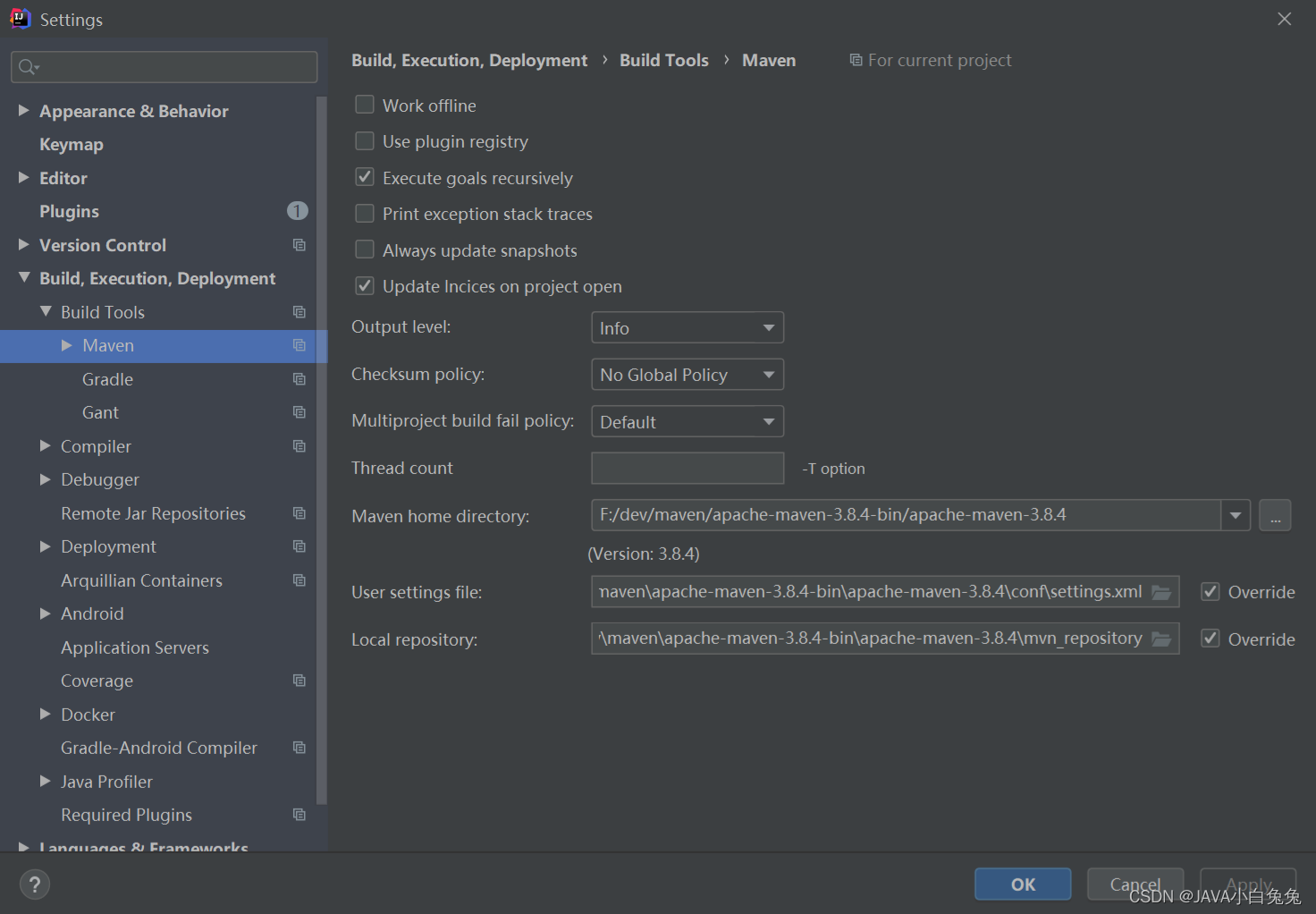Open Application Servers settings
This screenshot has width=1316, height=914.
[135, 647]
